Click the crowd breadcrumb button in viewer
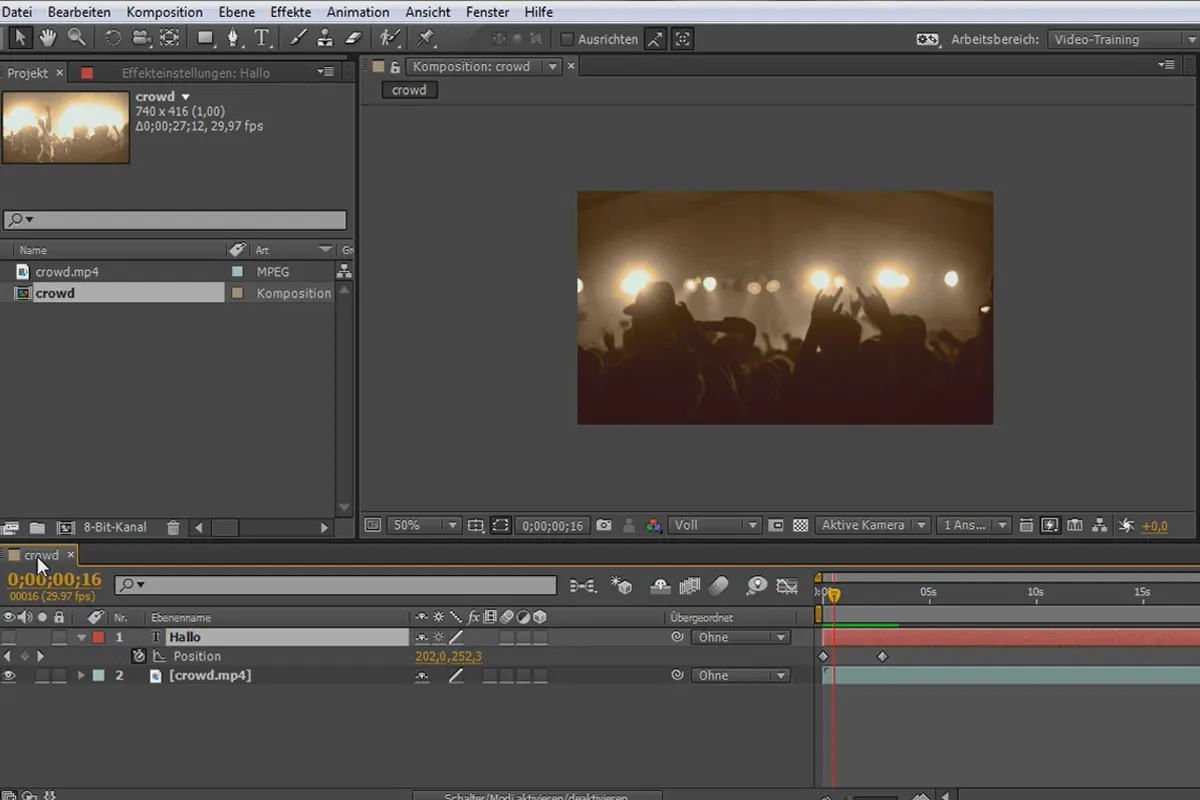 pyautogui.click(x=409, y=90)
